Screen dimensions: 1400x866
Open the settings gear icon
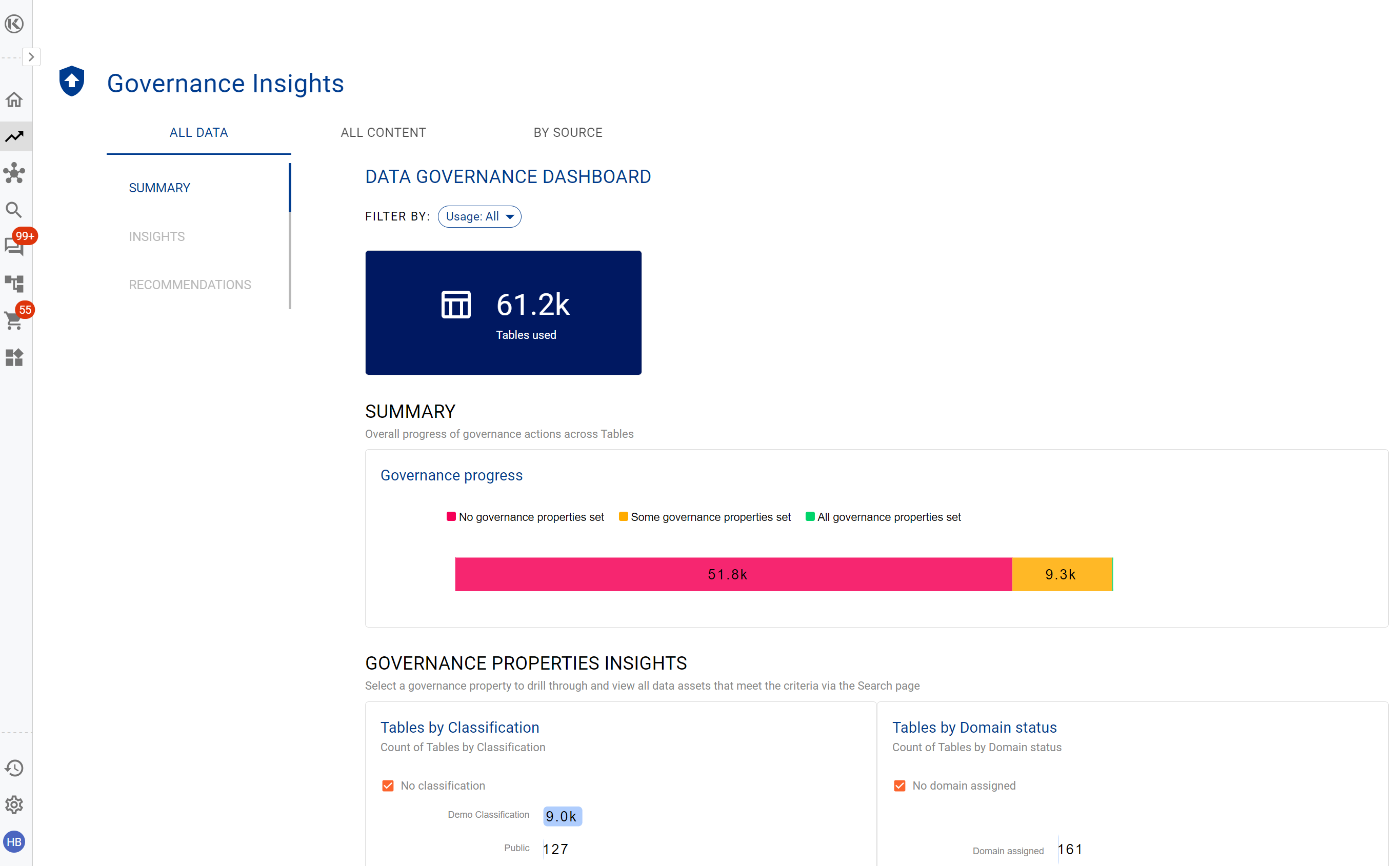coord(14,804)
